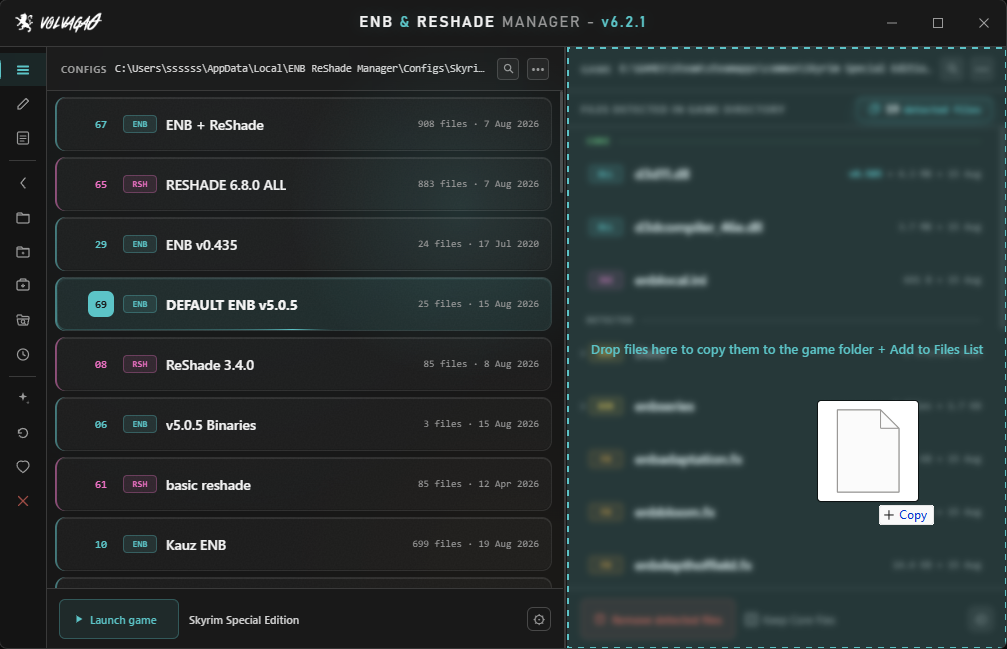Screen dimensions: 1007x649
Task: Click the sparkle icon in sidebar
Action: pos(22,398)
